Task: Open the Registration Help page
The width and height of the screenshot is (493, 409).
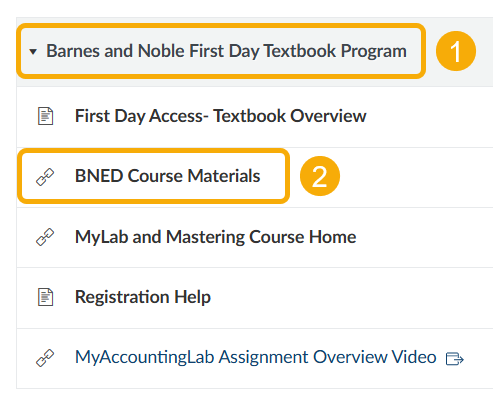Action: [143, 297]
